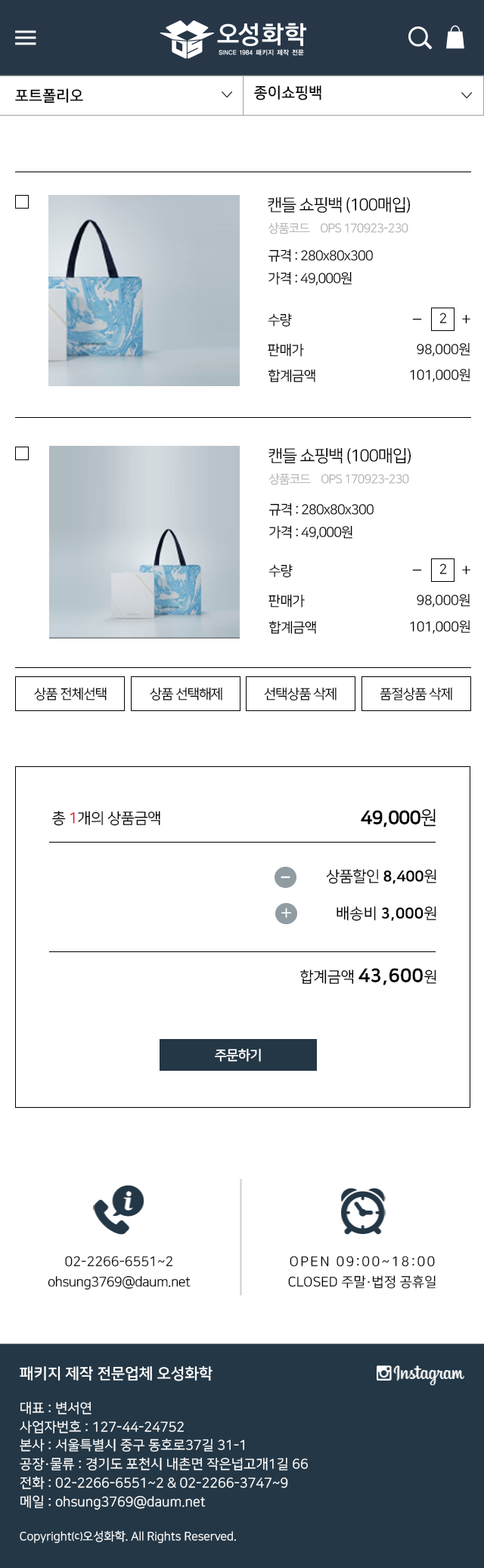Open the shopping bag icon in header
Viewport: 484px width, 1568px height.
(455, 37)
